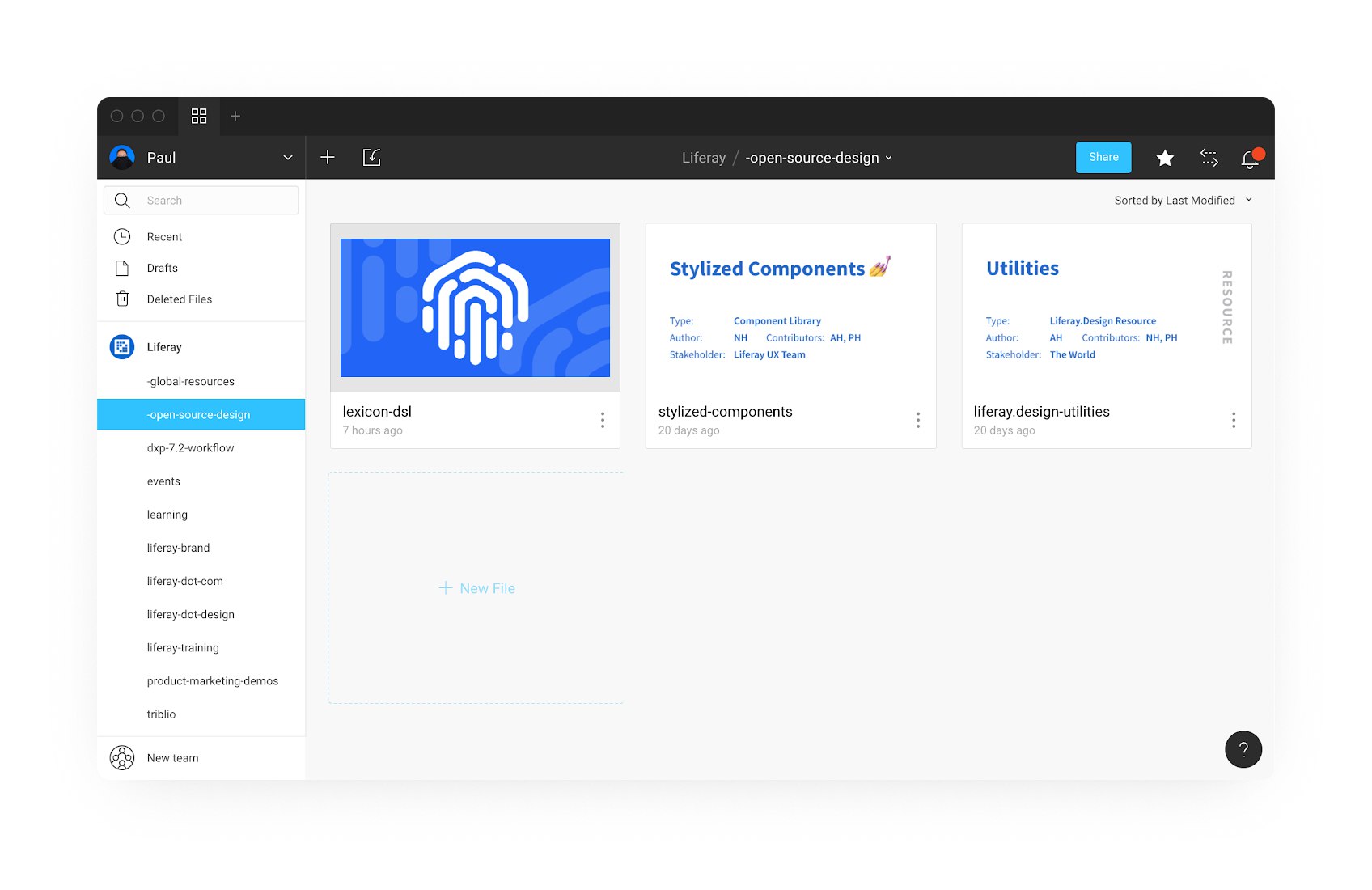
Task: Open more options for lexicon-dsl file
Action: click(603, 420)
